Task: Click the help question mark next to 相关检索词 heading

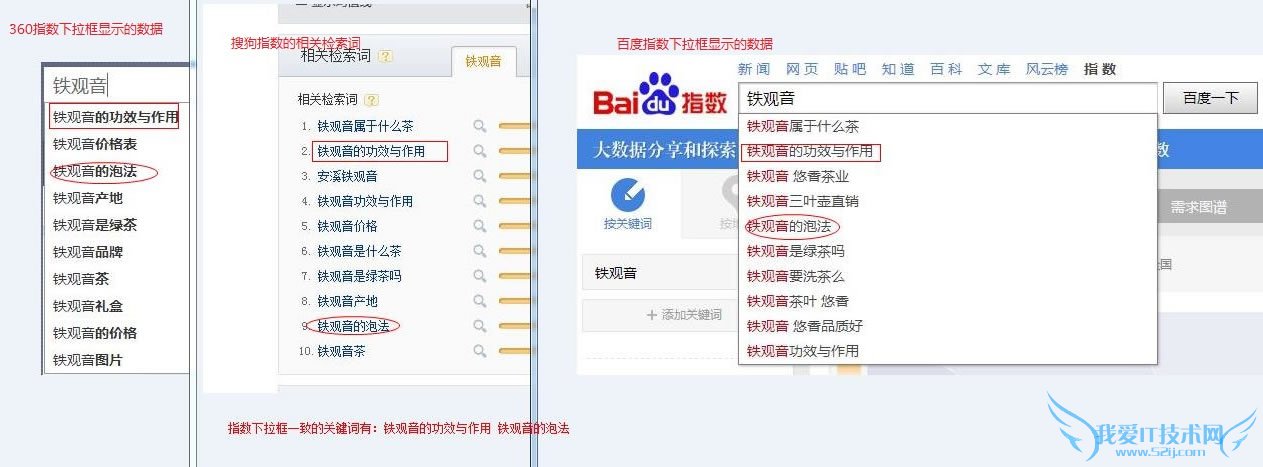Action: pos(385,57)
